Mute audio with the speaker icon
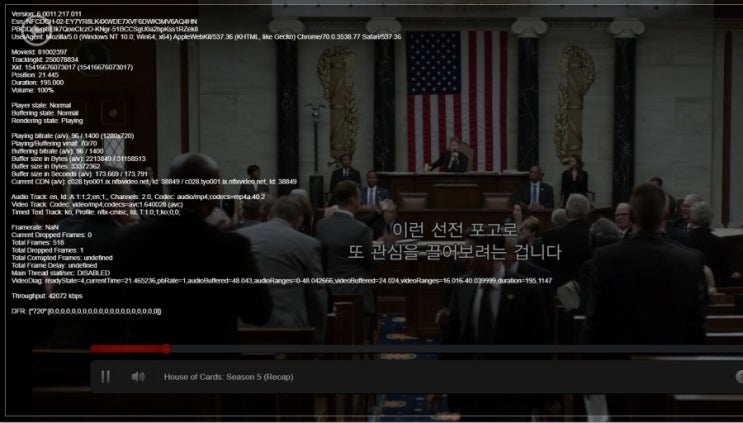The height and width of the screenshot is (423, 743). coord(138,377)
